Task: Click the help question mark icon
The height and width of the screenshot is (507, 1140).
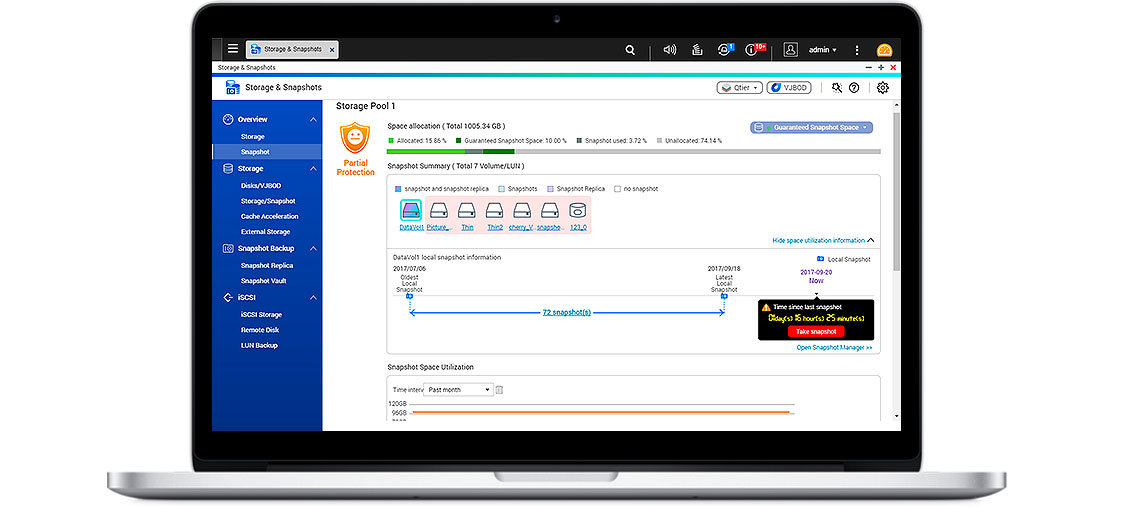Action: tap(854, 88)
